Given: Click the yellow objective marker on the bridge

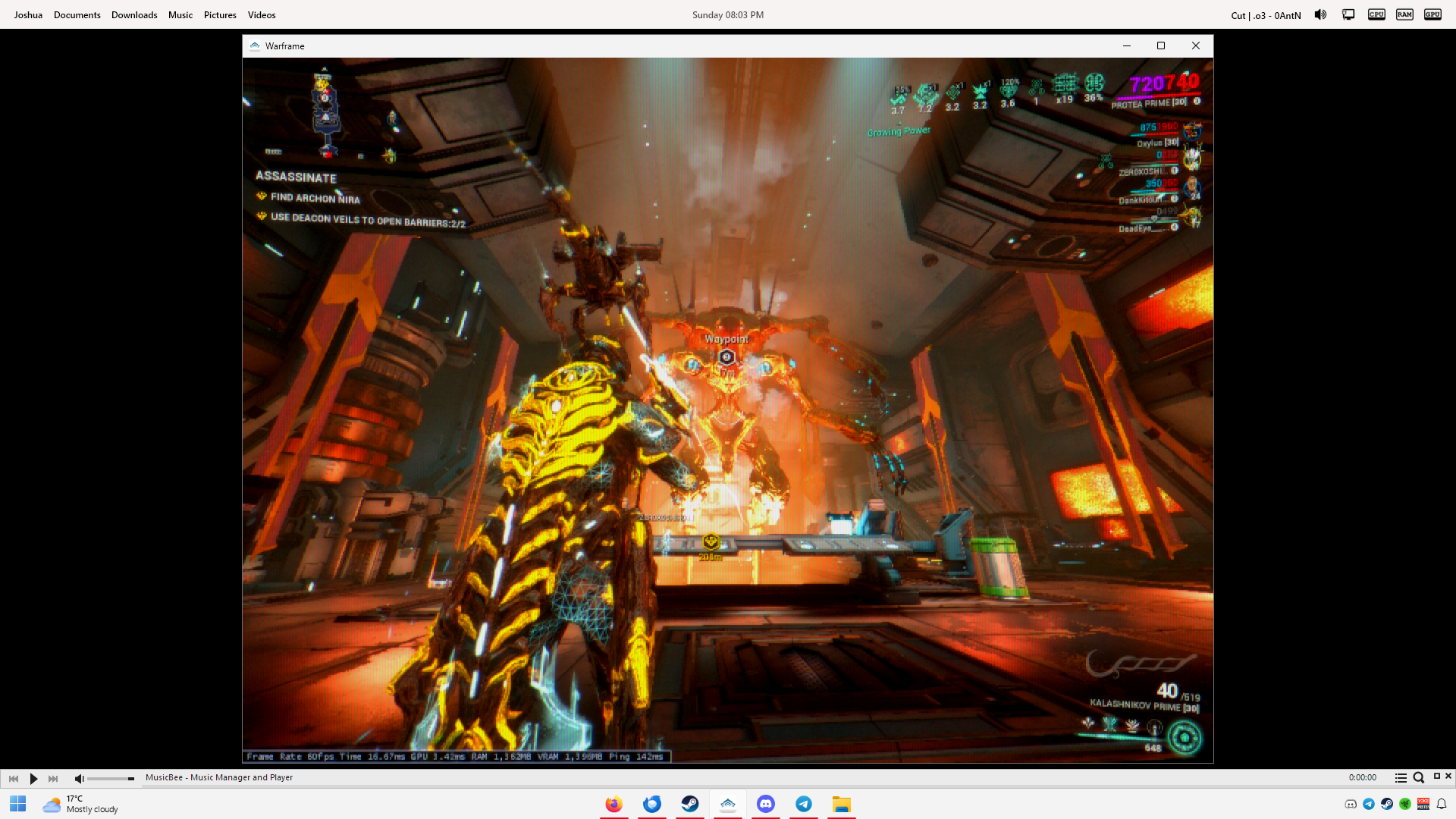Looking at the screenshot, I should click(x=711, y=541).
